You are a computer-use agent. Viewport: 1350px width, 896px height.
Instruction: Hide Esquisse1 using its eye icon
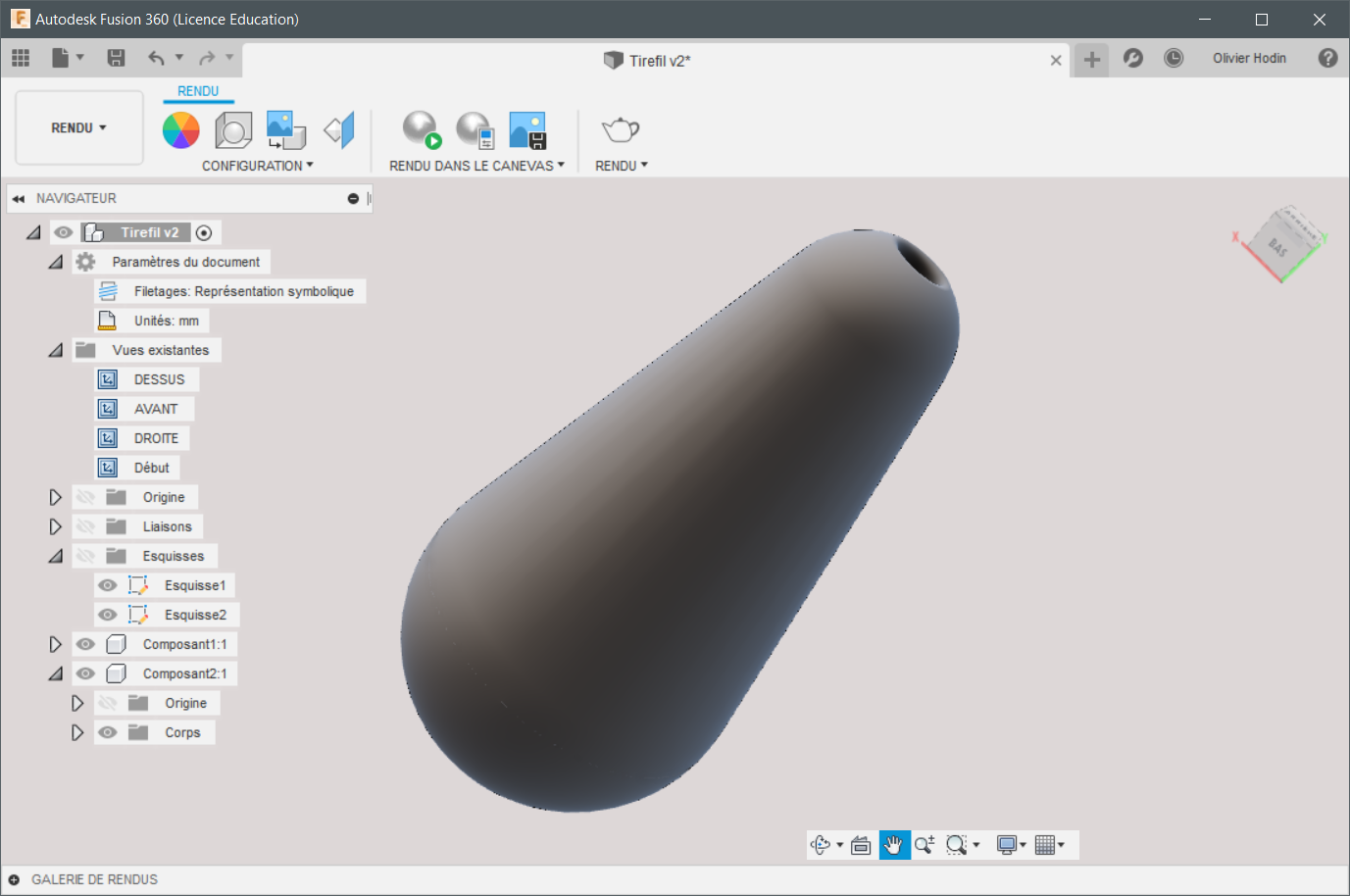click(x=108, y=585)
